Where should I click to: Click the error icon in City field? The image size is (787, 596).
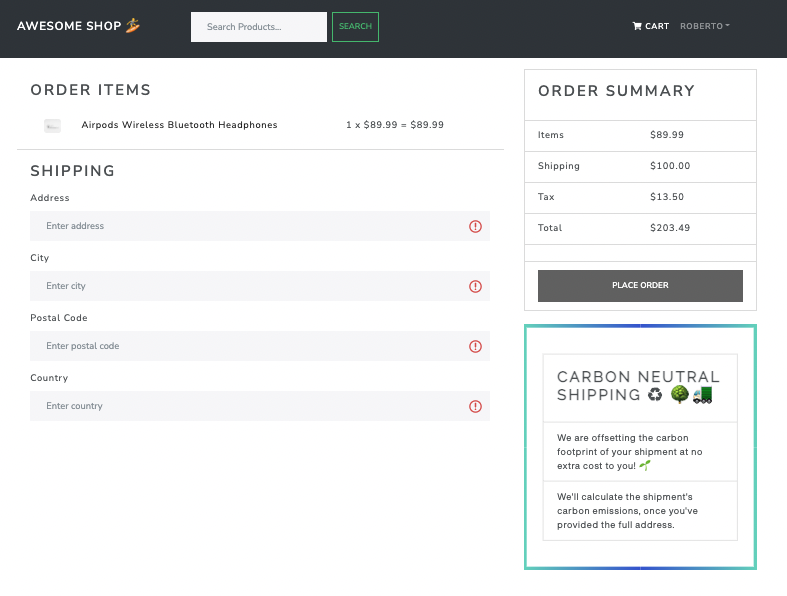tap(475, 286)
